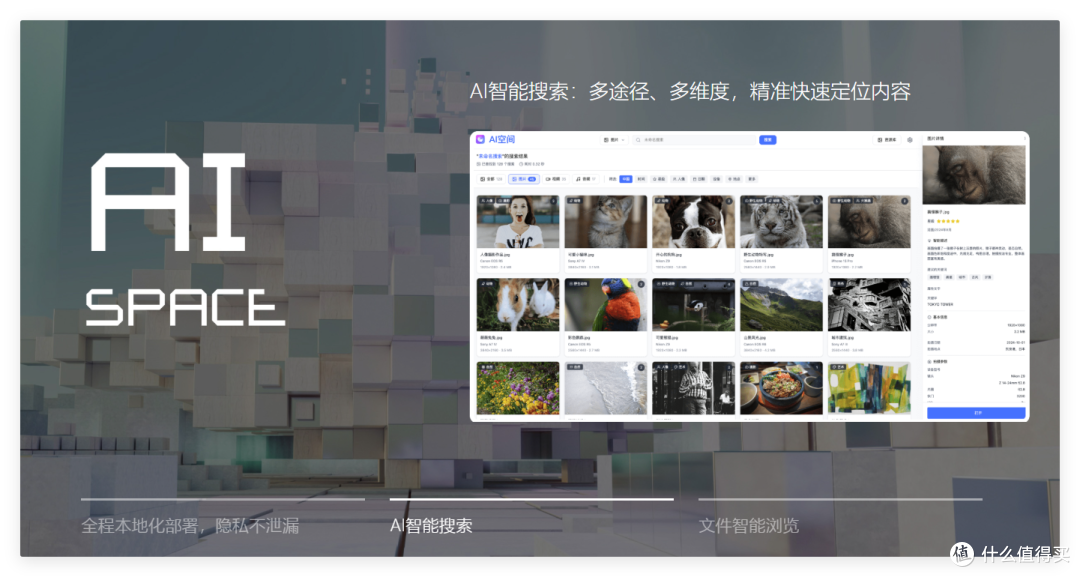Toggle the selection circle on the bulldog card
1080x577 pixels.
point(729,201)
